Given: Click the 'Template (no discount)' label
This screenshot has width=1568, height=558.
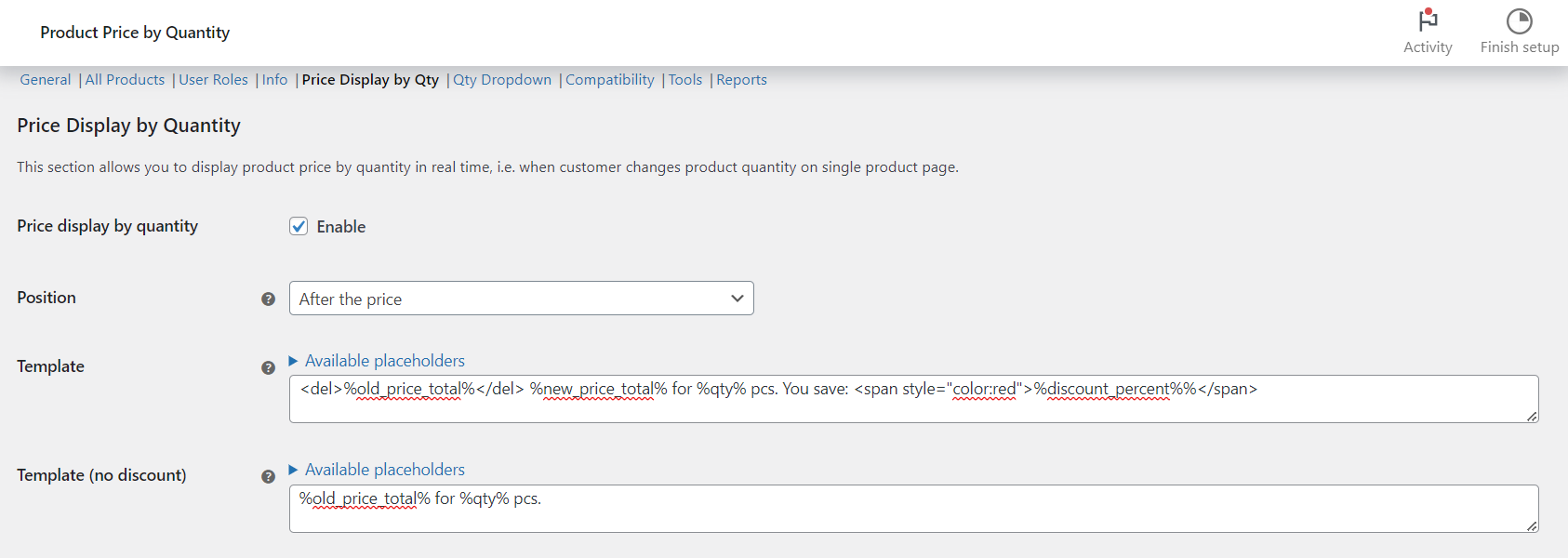Looking at the screenshot, I should (101, 475).
